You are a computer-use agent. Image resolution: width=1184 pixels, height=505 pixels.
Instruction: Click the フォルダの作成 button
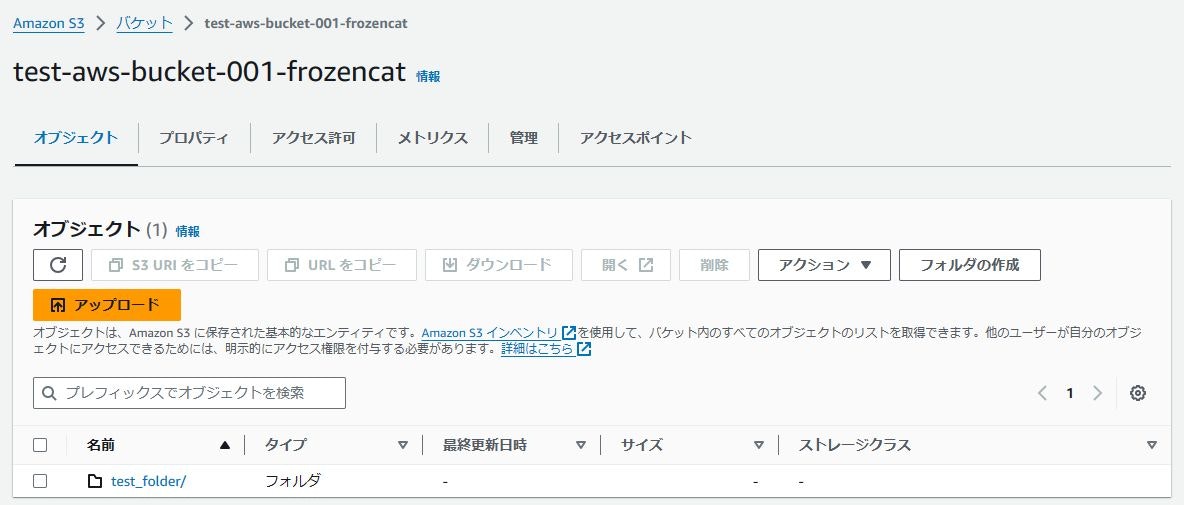pyautogui.click(x=970, y=265)
